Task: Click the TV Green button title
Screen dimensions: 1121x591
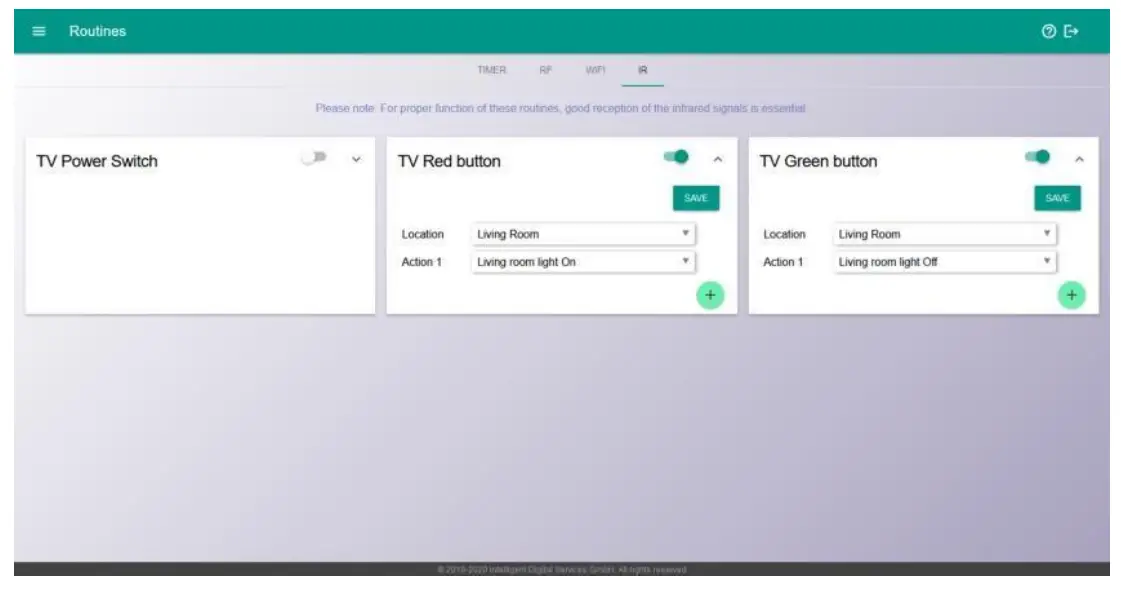Action: click(x=818, y=161)
